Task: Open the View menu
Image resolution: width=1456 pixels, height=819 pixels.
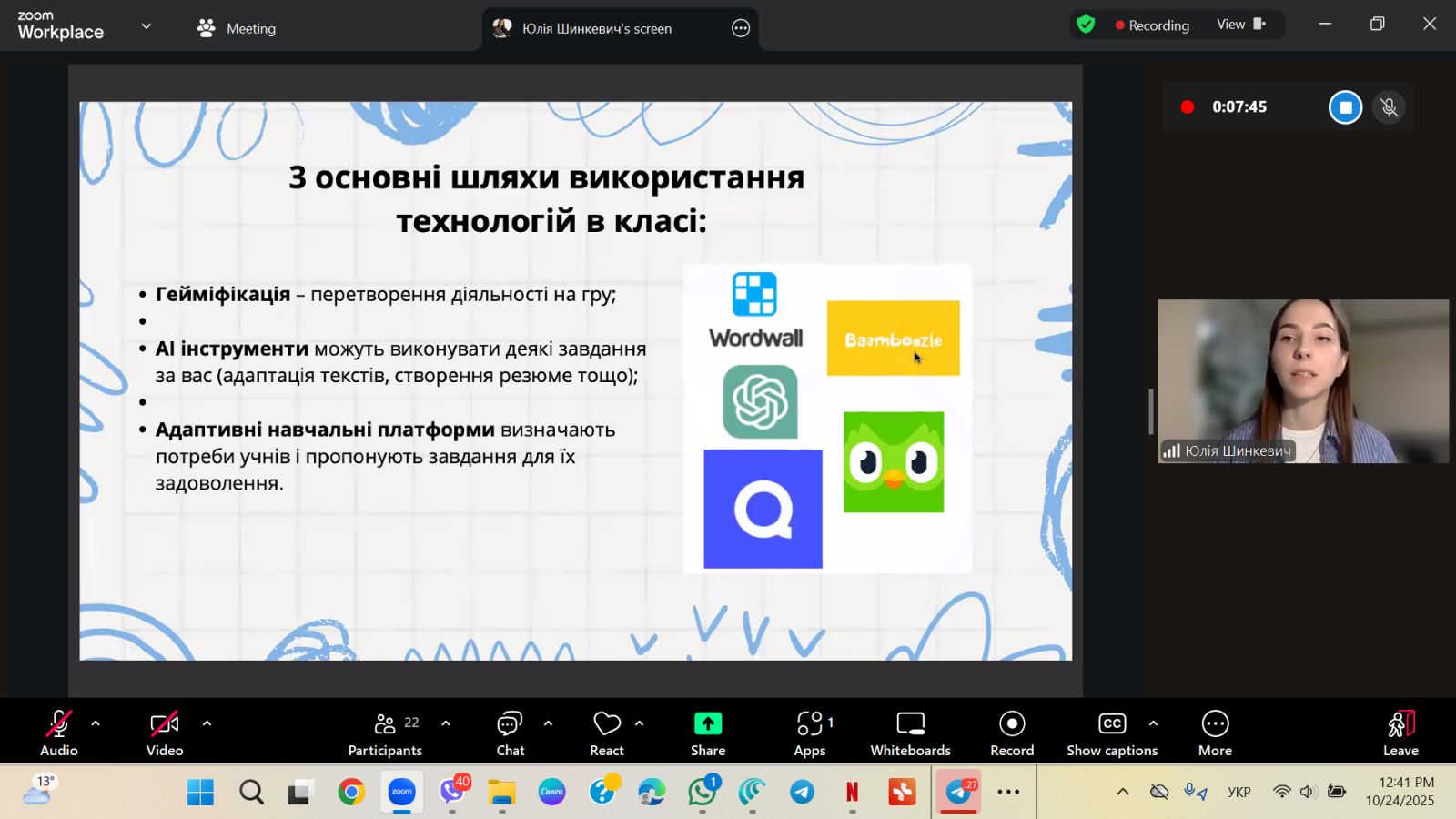Action: (x=1241, y=25)
